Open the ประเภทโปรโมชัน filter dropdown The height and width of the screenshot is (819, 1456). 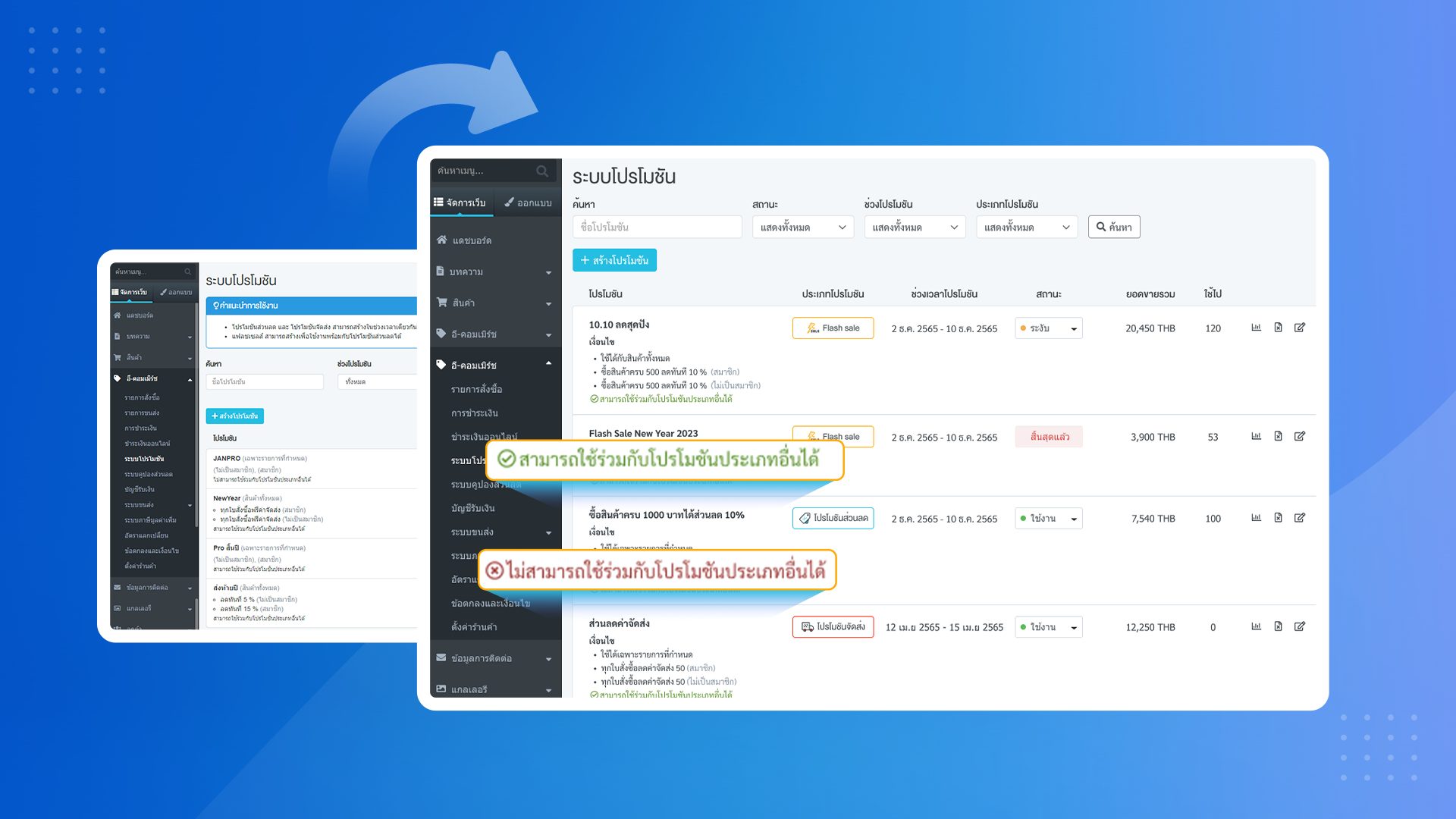pos(1026,227)
